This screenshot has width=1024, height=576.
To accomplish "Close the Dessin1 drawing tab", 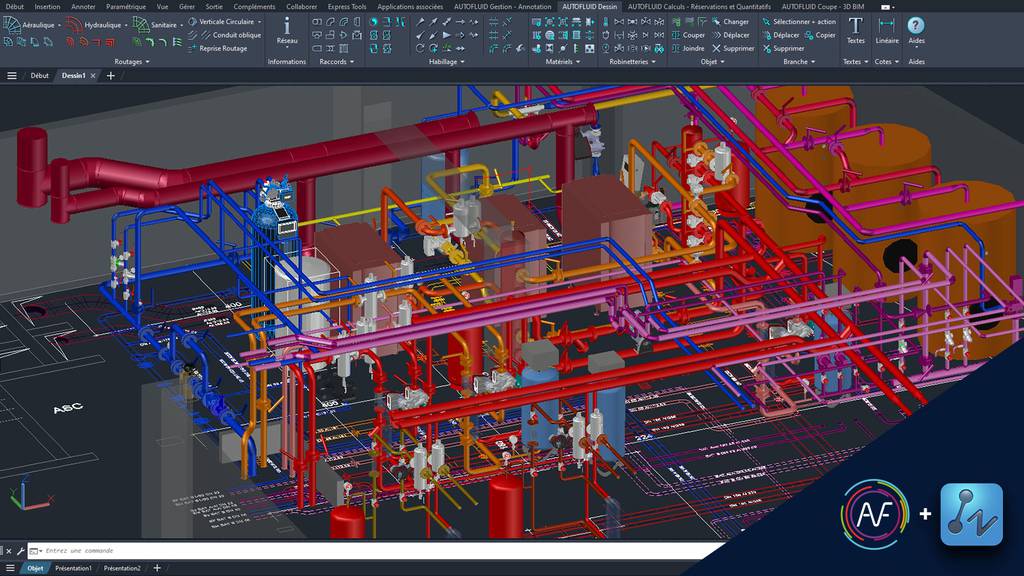I will click(x=93, y=76).
